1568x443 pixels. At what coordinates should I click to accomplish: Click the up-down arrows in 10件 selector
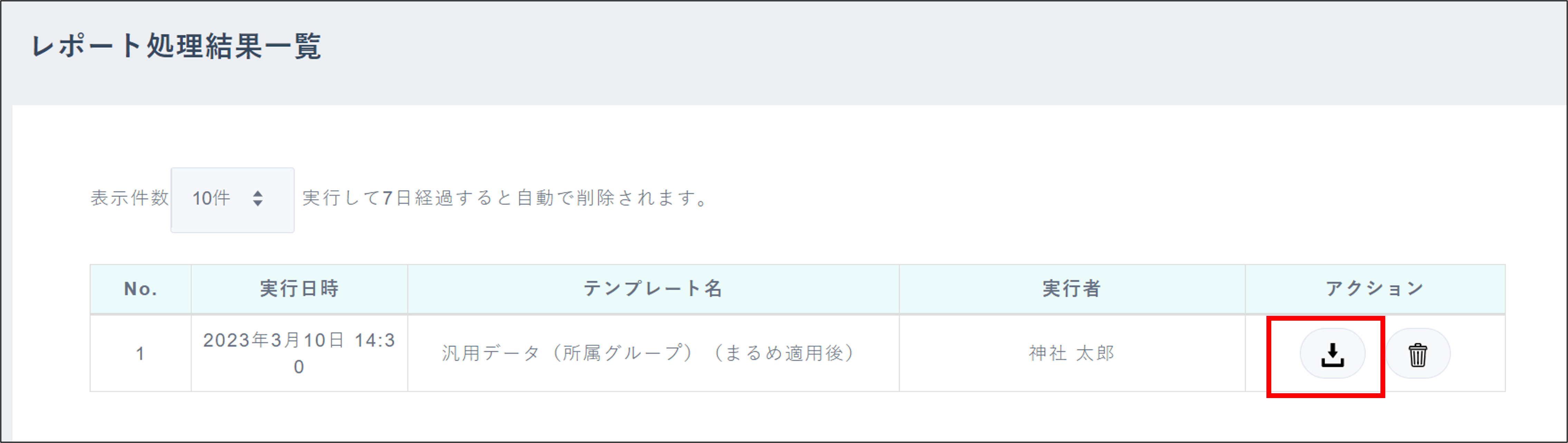(257, 198)
